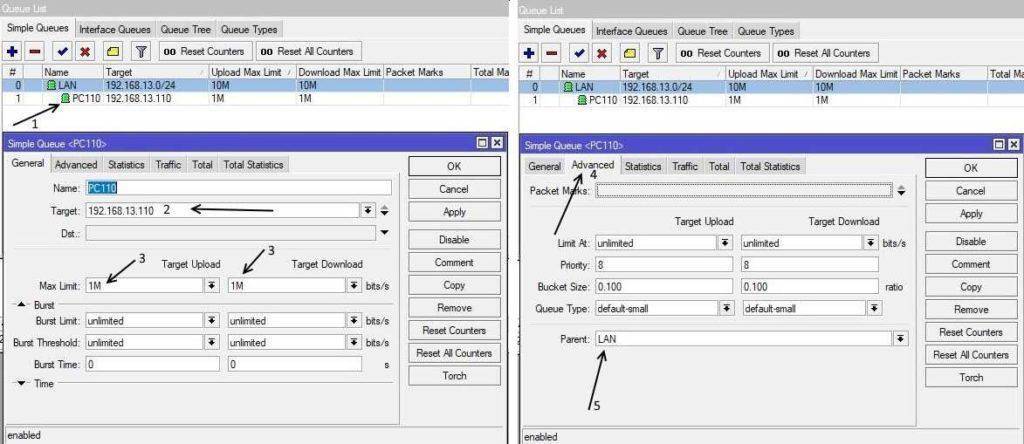Open Statistics tab in left Simple Queue dialog
The height and width of the screenshot is (444, 1024).
coord(126,165)
